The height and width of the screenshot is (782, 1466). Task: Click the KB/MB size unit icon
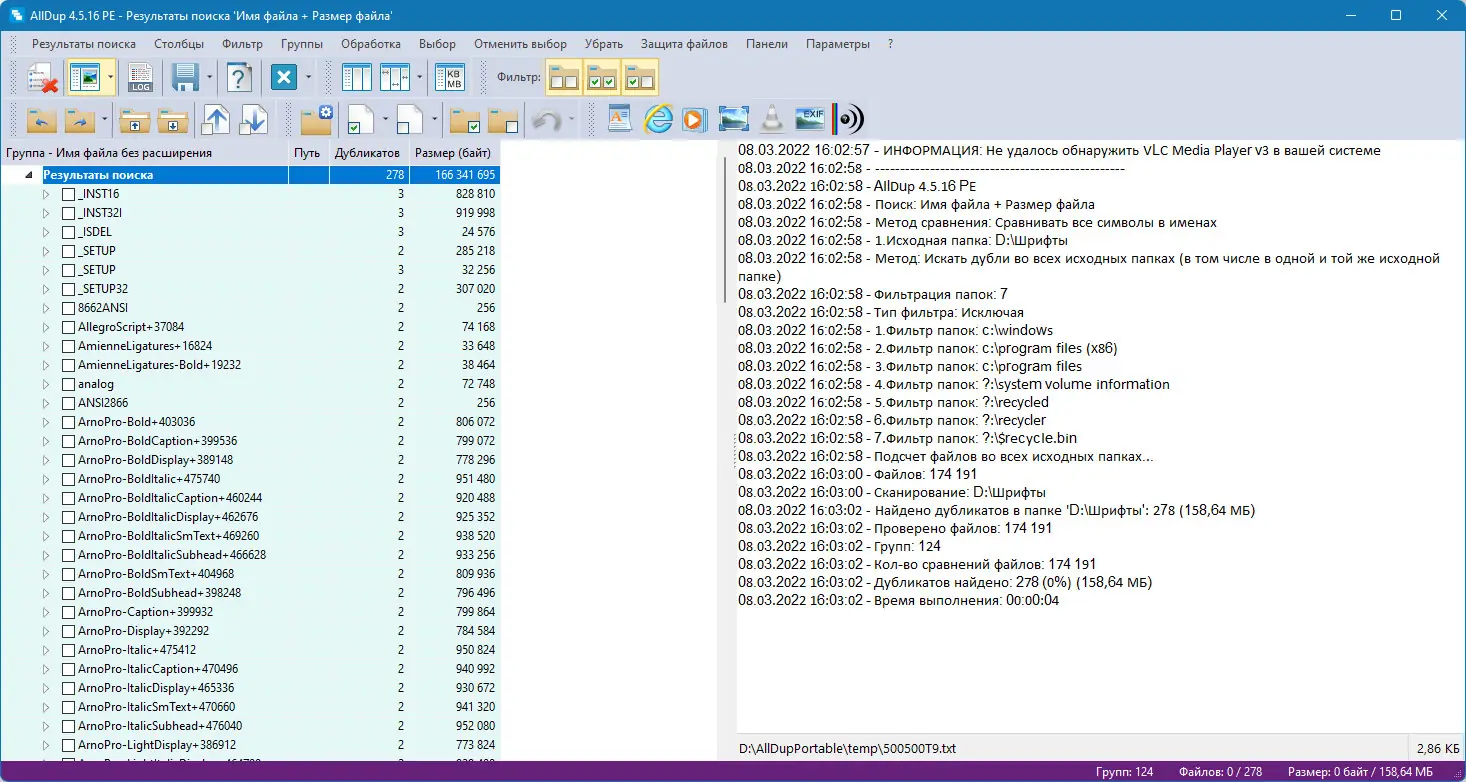pos(453,78)
